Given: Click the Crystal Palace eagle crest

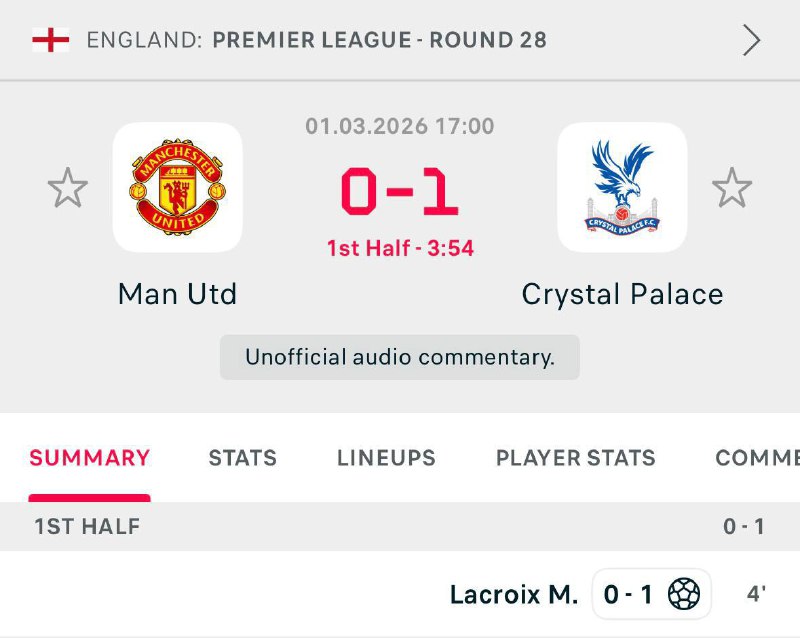Looking at the screenshot, I should point(622,187).
